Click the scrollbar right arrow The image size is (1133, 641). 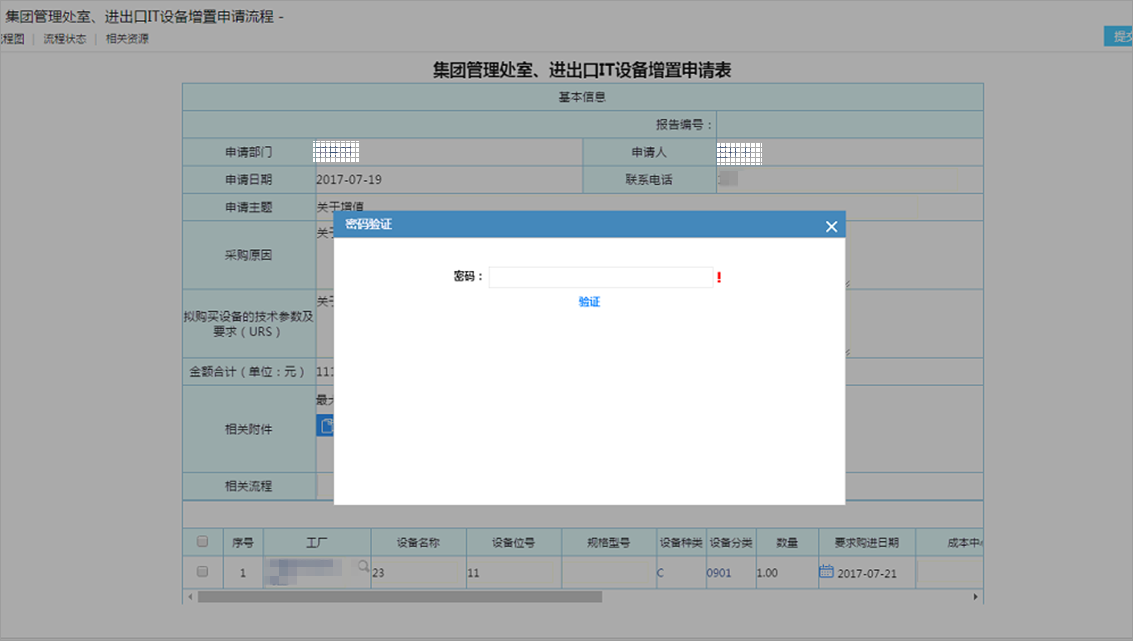coord(975,597)
